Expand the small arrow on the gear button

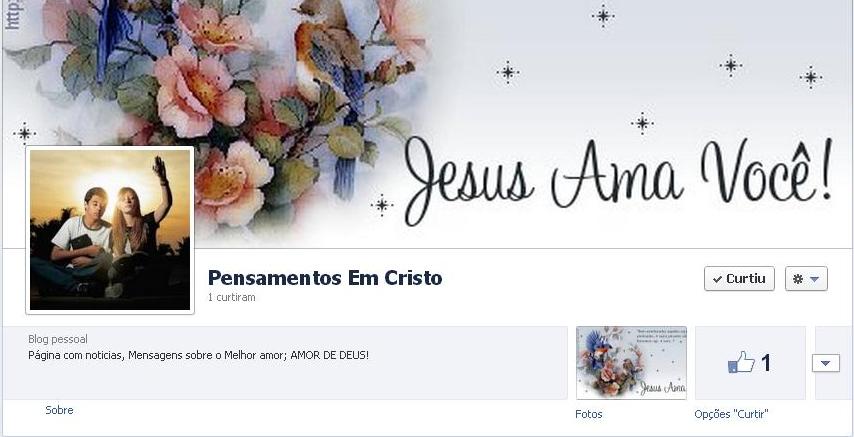coord(814,279)
